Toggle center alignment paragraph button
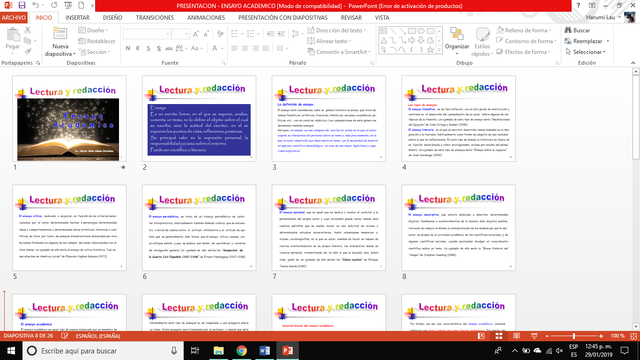This screenshot has width=640, height=360. click(245, 48)
